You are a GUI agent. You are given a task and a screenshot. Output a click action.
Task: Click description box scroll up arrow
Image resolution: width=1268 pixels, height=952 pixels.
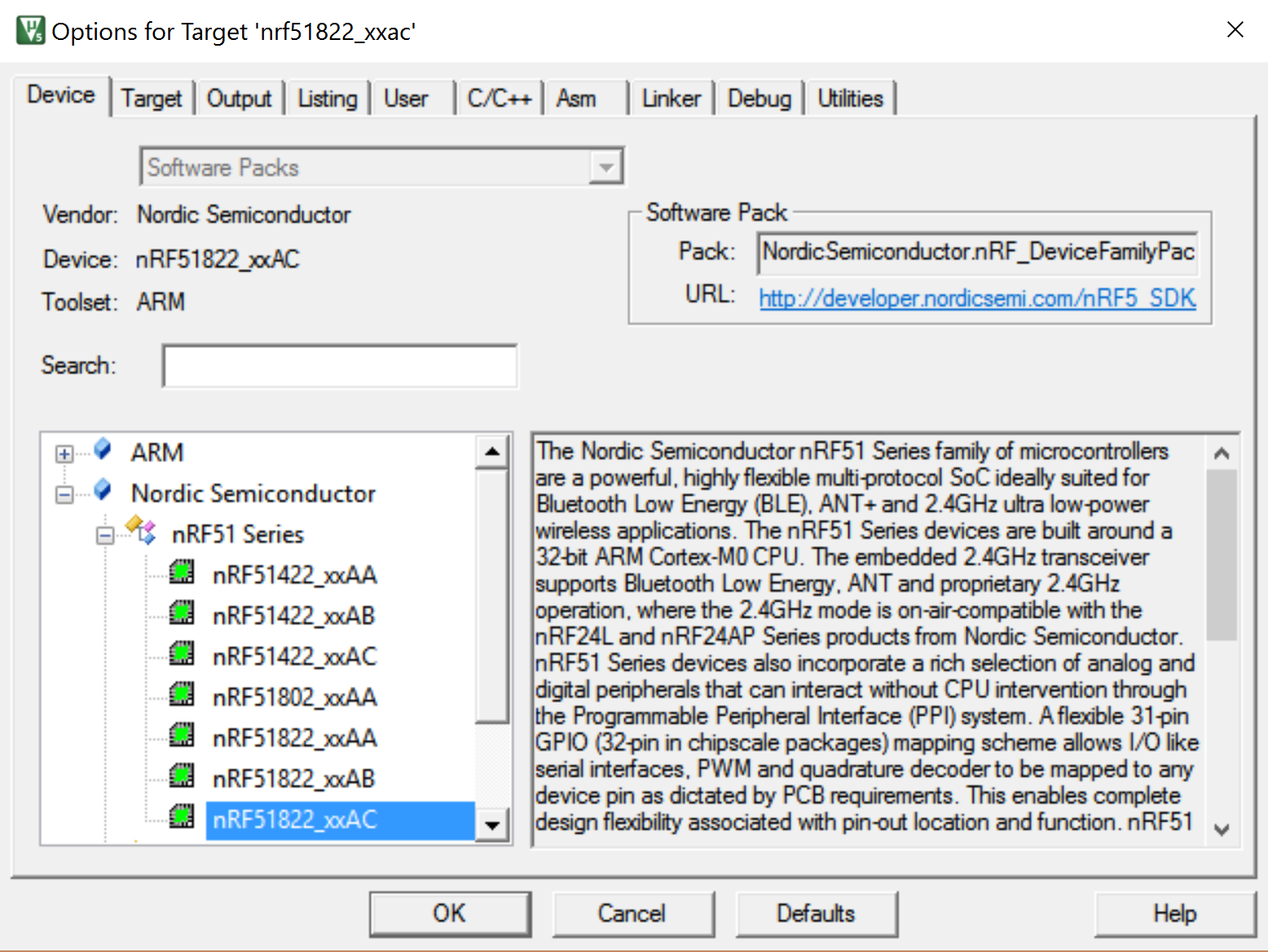point(1222,453)
